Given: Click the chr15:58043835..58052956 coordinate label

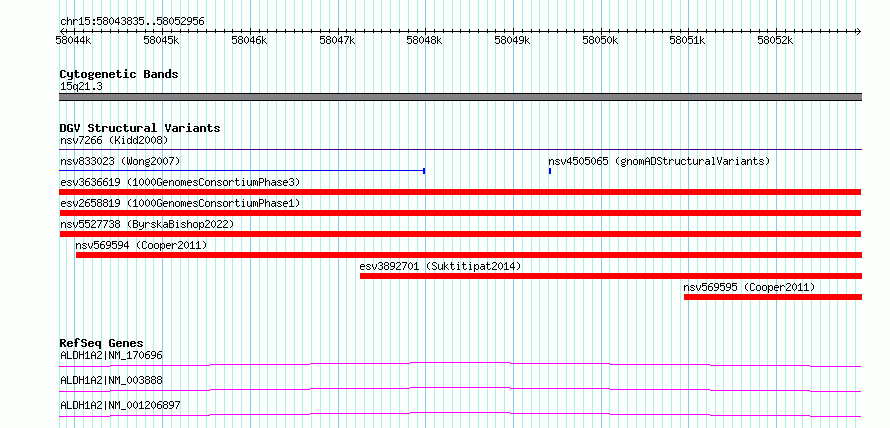Looking at the screenshot, I should tap(132, 22).
